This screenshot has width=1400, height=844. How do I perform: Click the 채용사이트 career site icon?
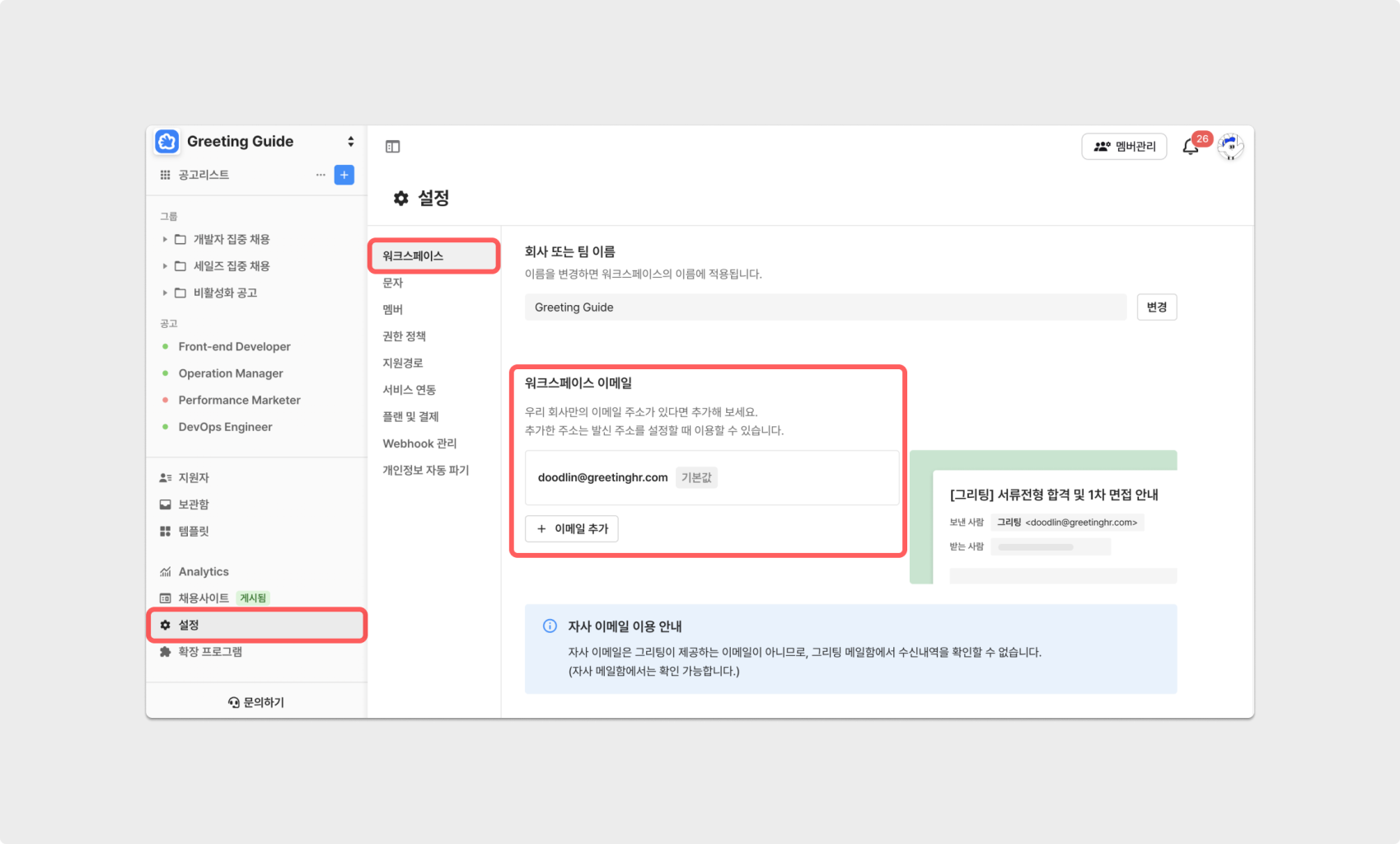(x=165, y=598)
